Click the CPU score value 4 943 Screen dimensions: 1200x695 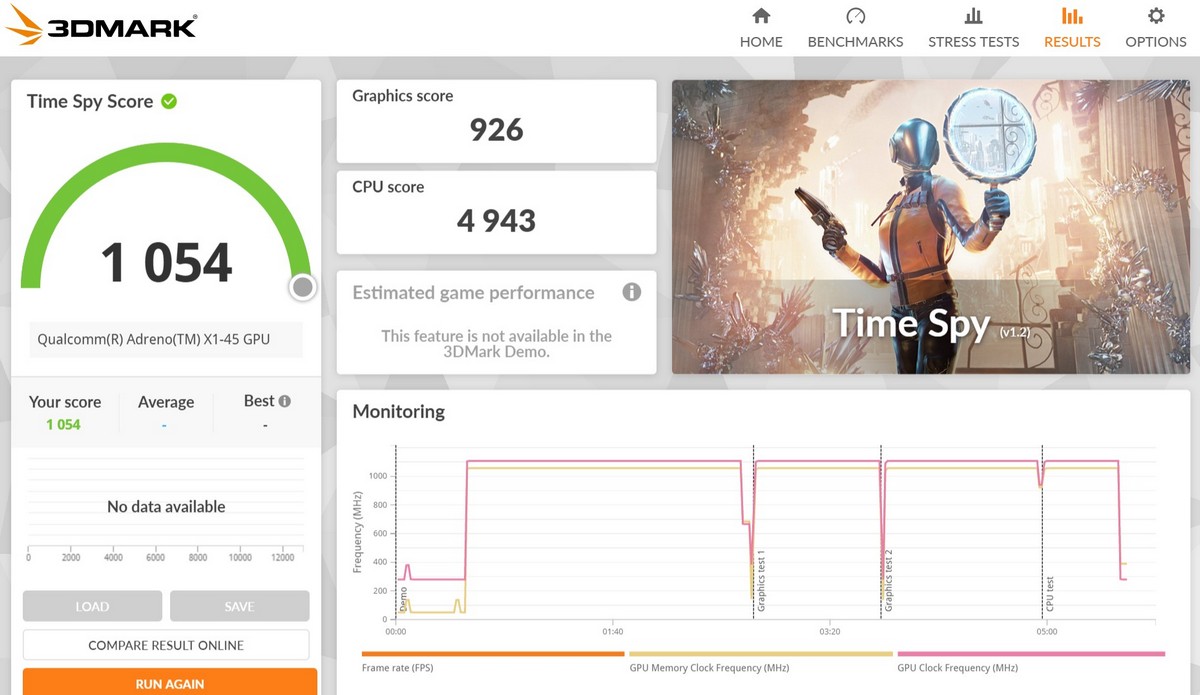[x=496, y=220]
